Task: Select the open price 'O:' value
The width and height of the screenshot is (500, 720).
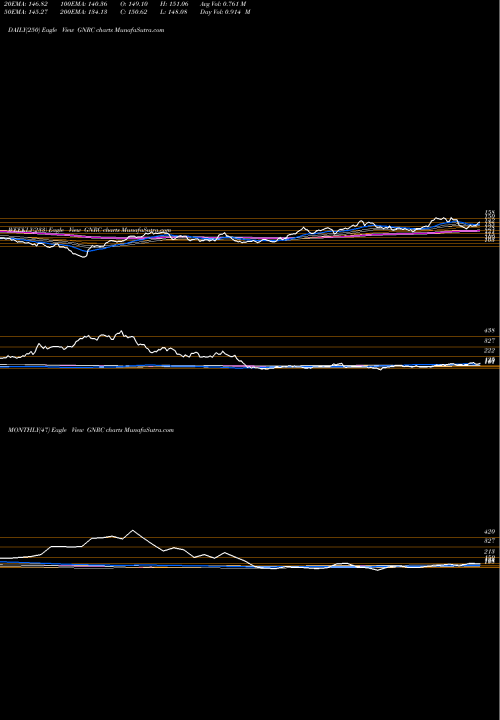Action: [x=136, y=4]
